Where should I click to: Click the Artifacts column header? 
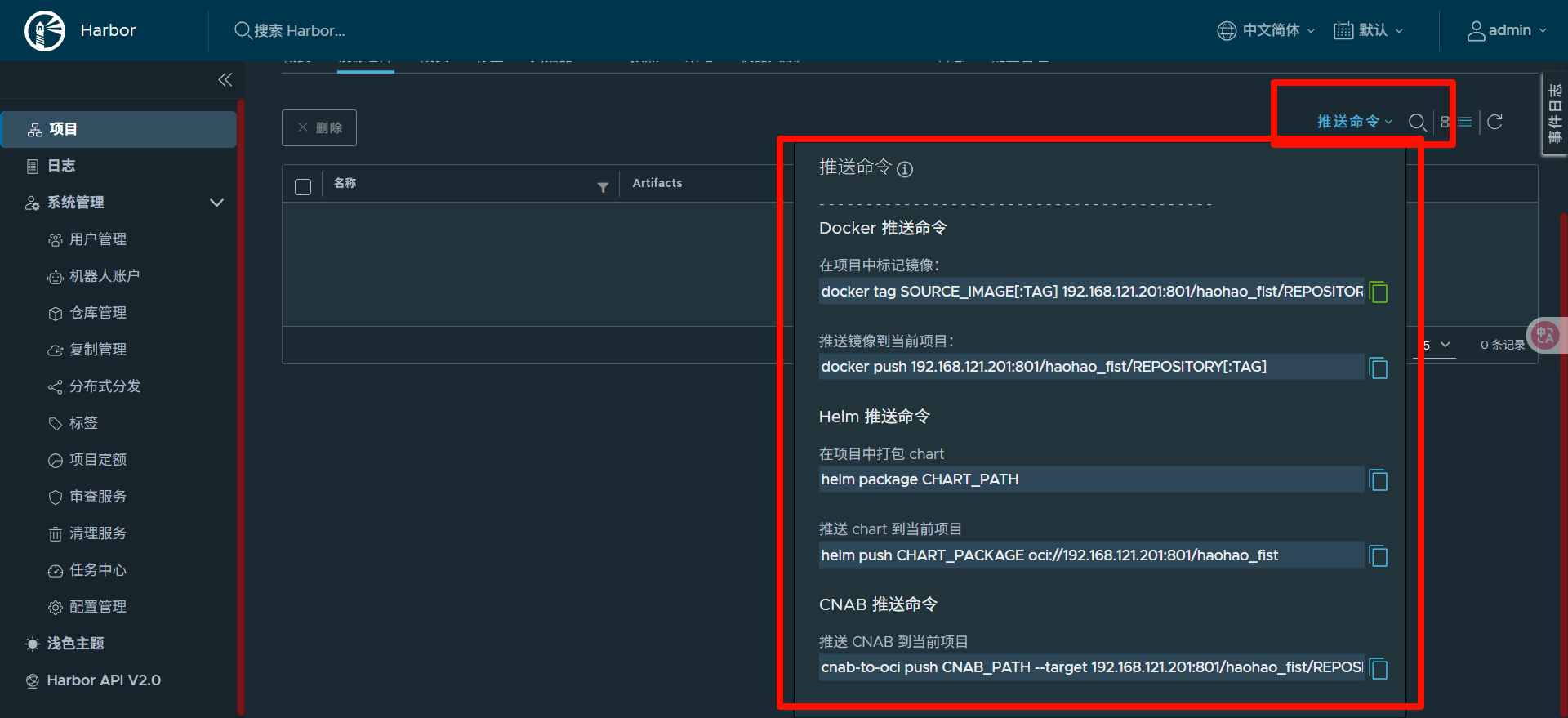click(x=657, y=183)
